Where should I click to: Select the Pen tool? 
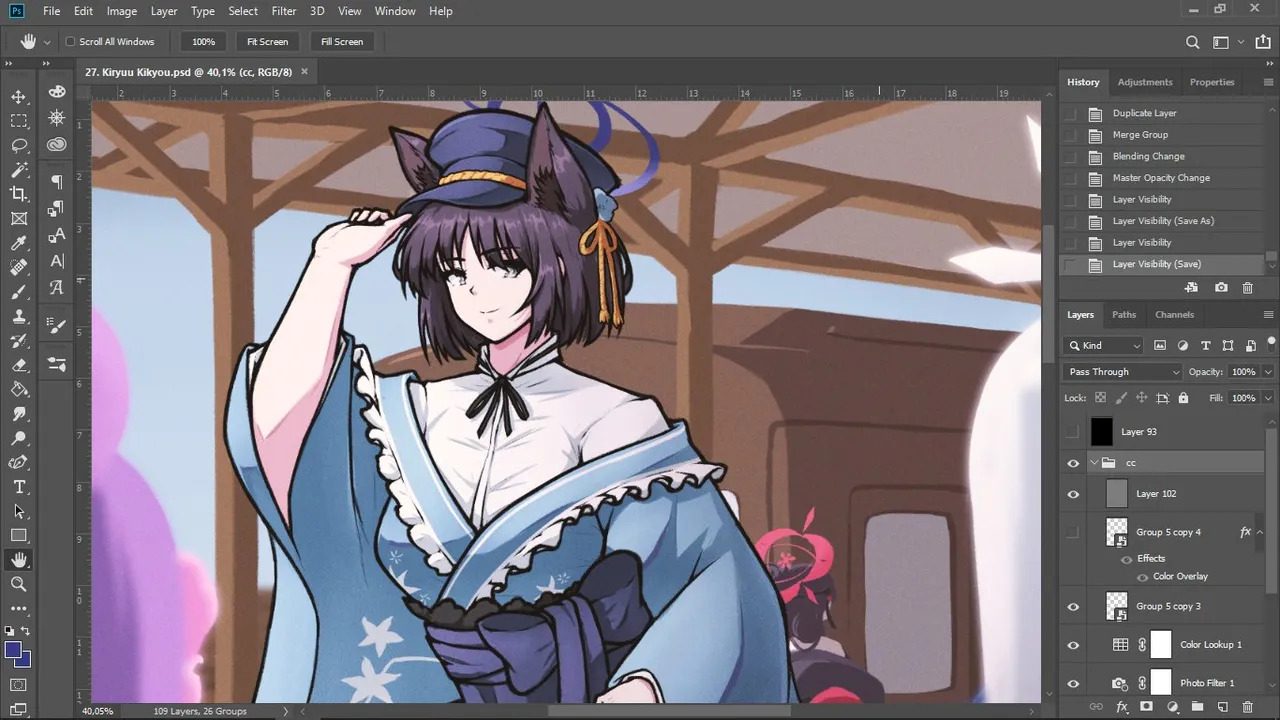pos(19,462)
